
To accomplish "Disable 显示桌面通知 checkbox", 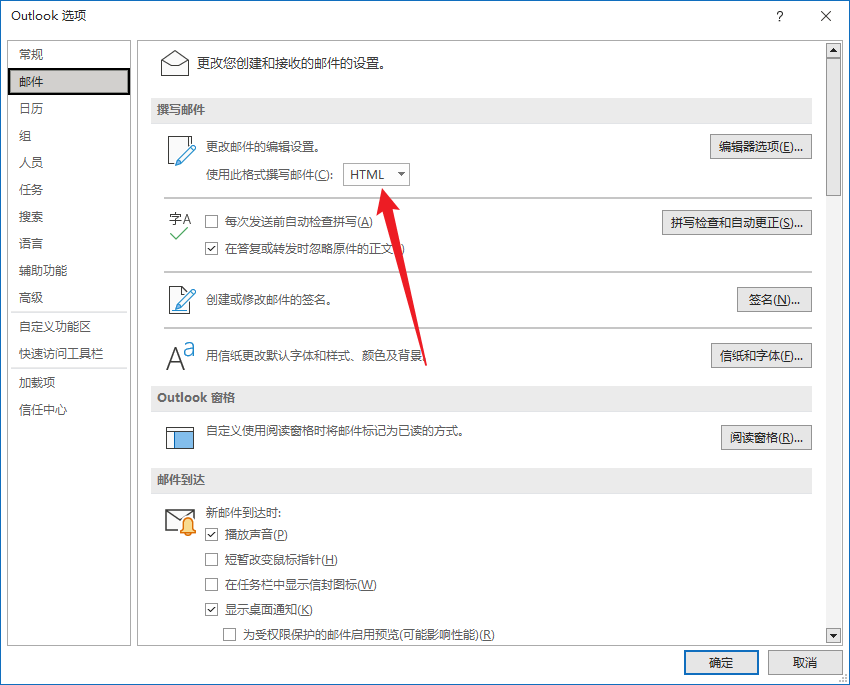I will (211, 610).
